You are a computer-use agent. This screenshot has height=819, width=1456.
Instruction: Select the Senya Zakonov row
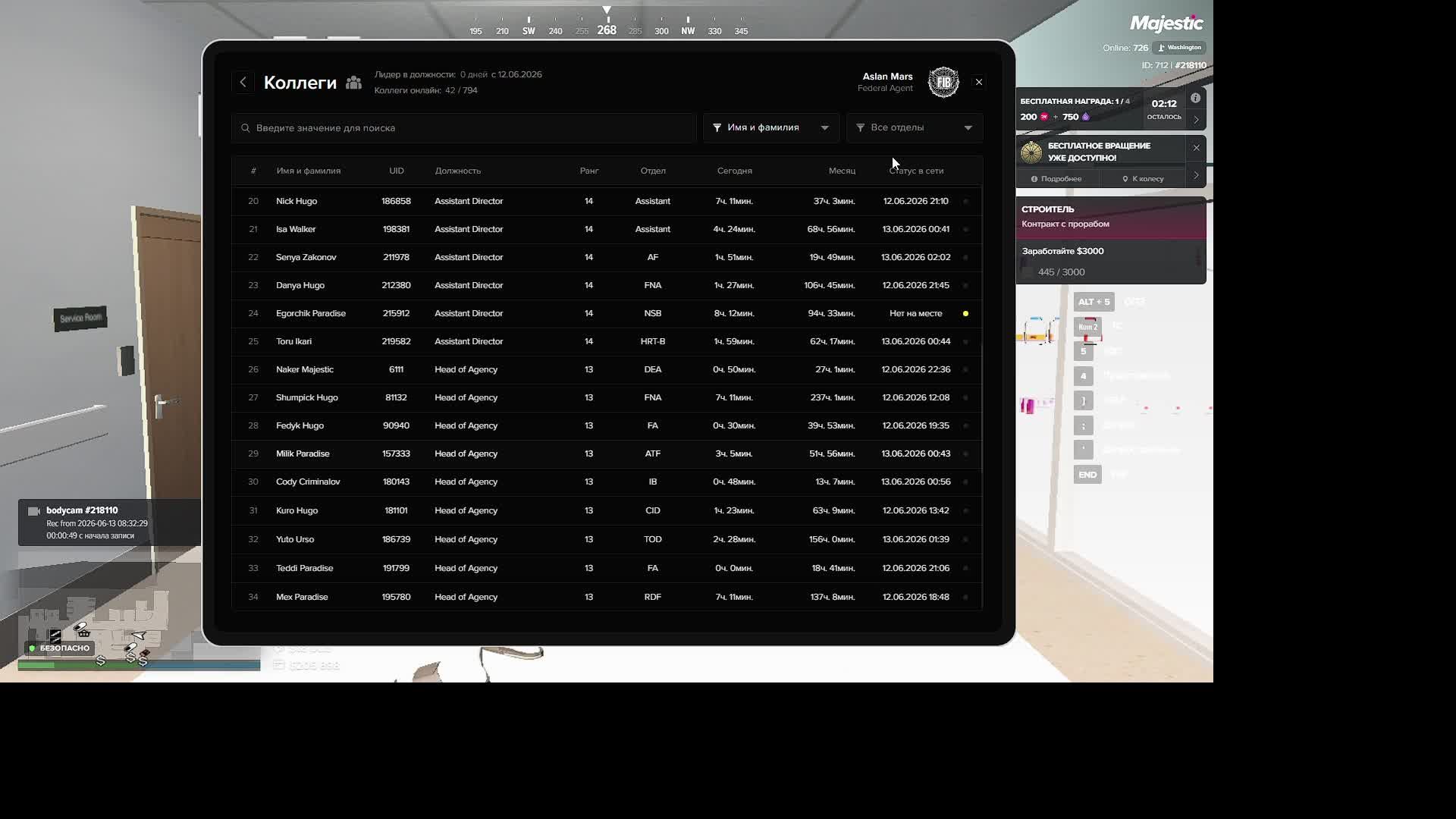pyautogui.click(x=607, y=257)
